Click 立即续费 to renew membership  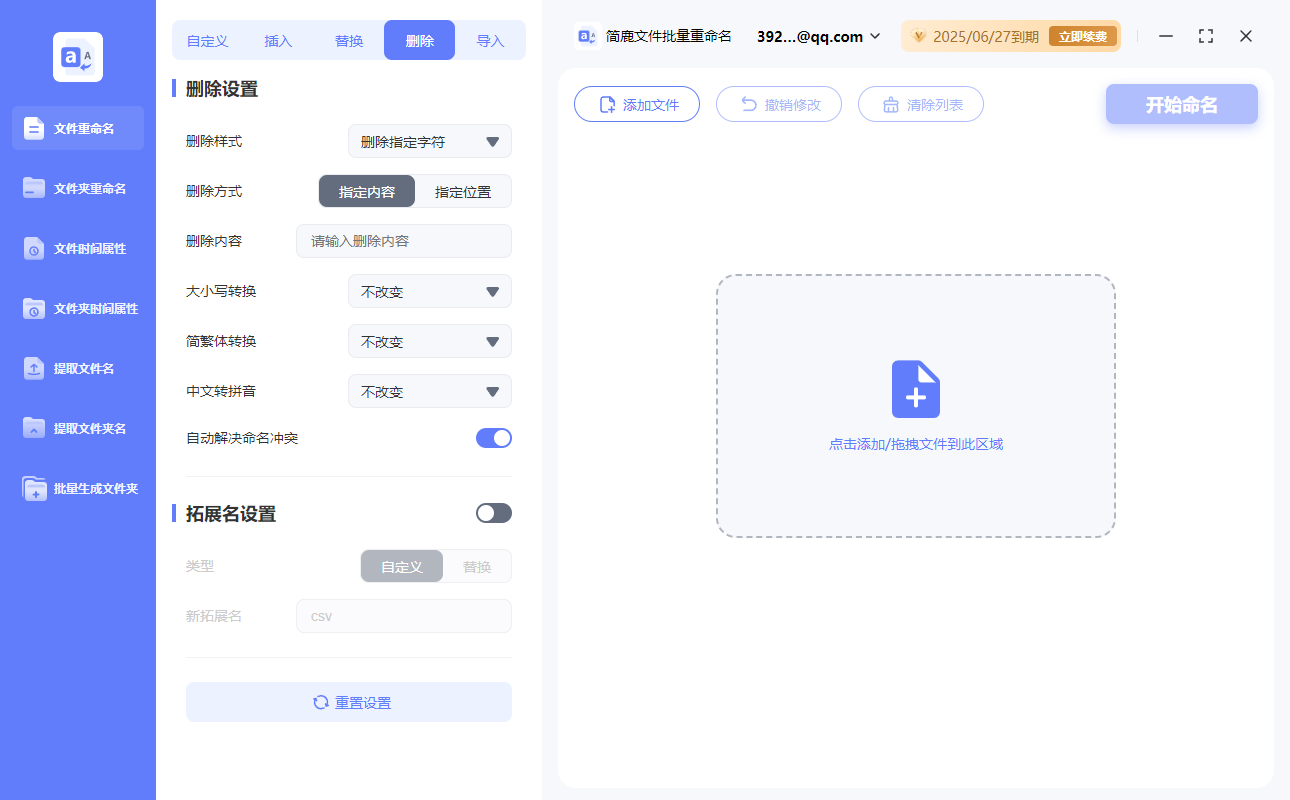pos(1082,35)
